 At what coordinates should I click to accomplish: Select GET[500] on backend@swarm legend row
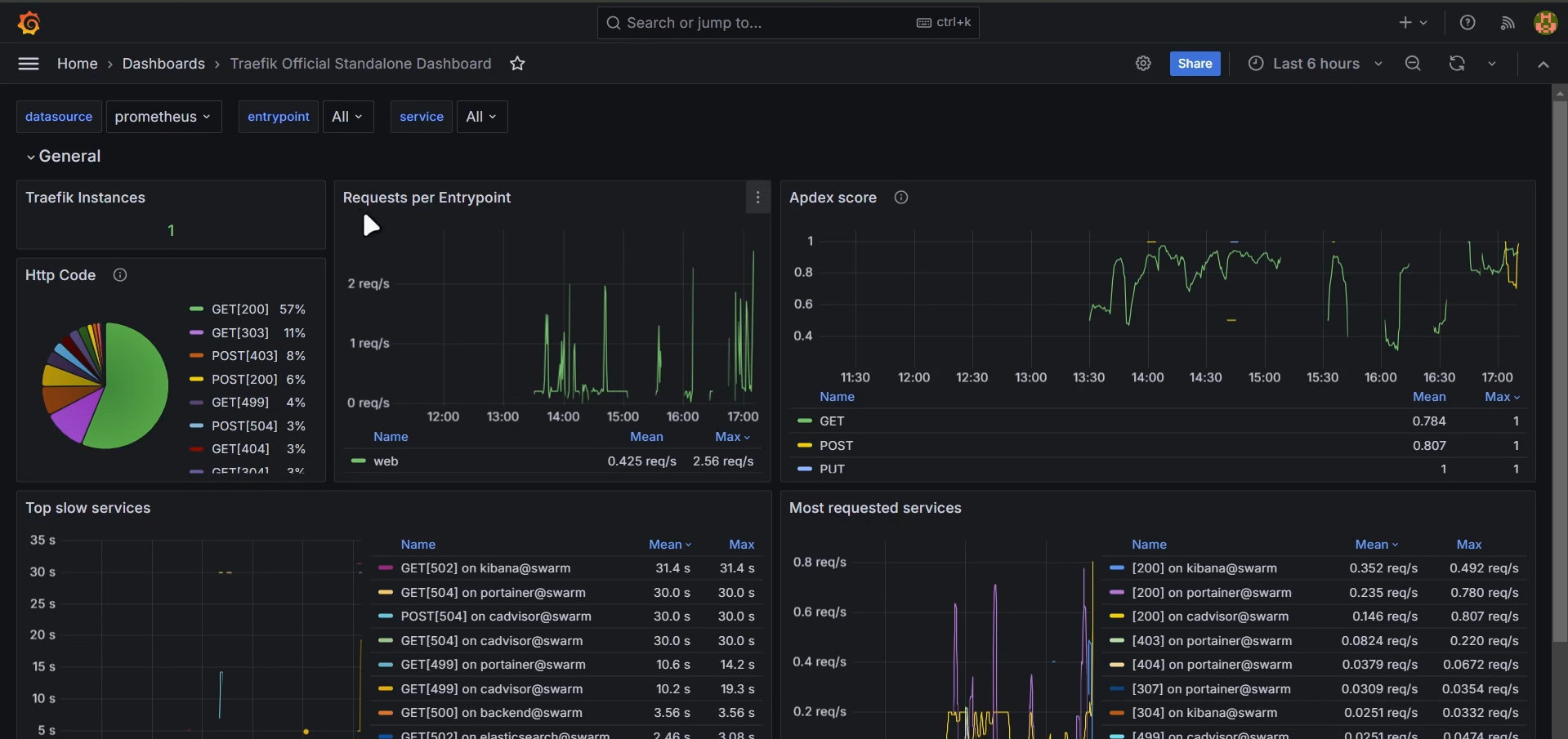[x=566, y=713]
